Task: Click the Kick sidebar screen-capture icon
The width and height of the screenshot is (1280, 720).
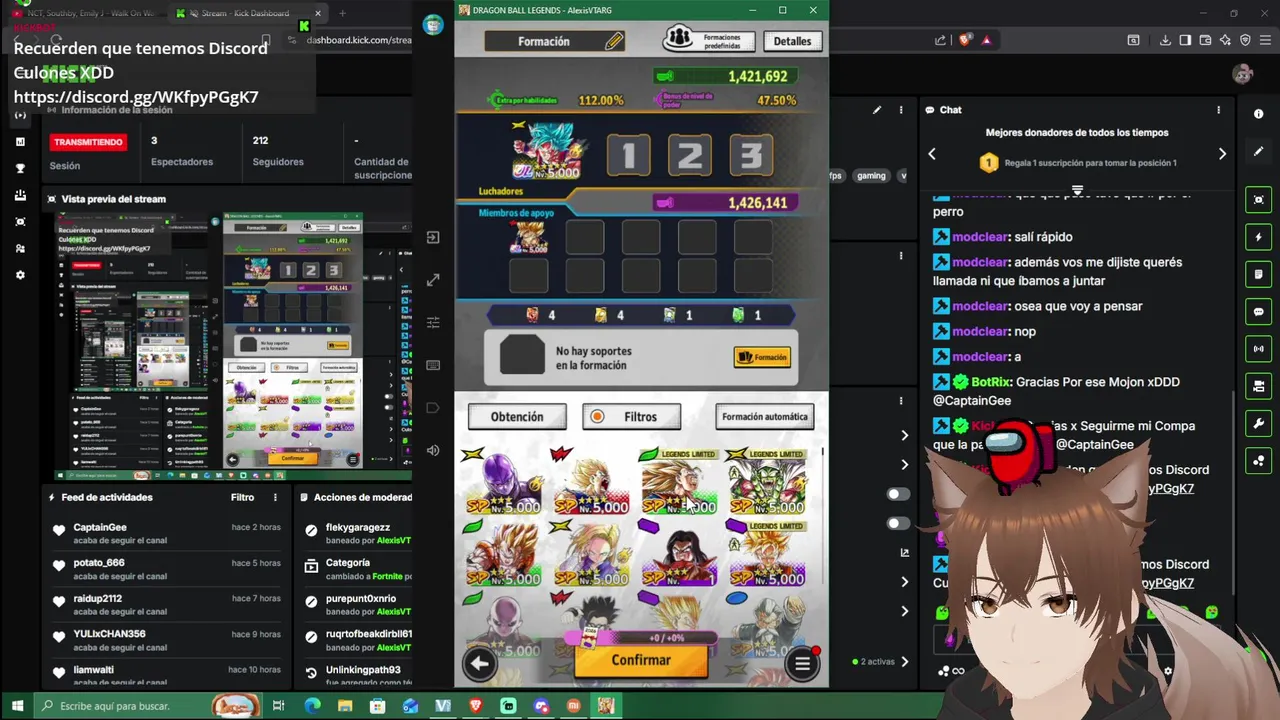Action: pyautogui.click(x=20, y=221)
